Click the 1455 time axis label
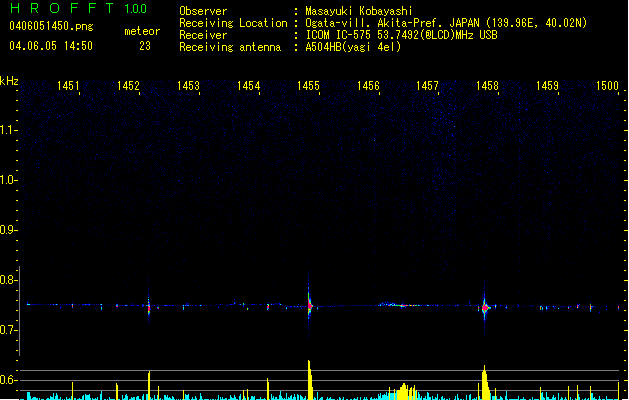The image size is (629, 400). click(308, 86)
